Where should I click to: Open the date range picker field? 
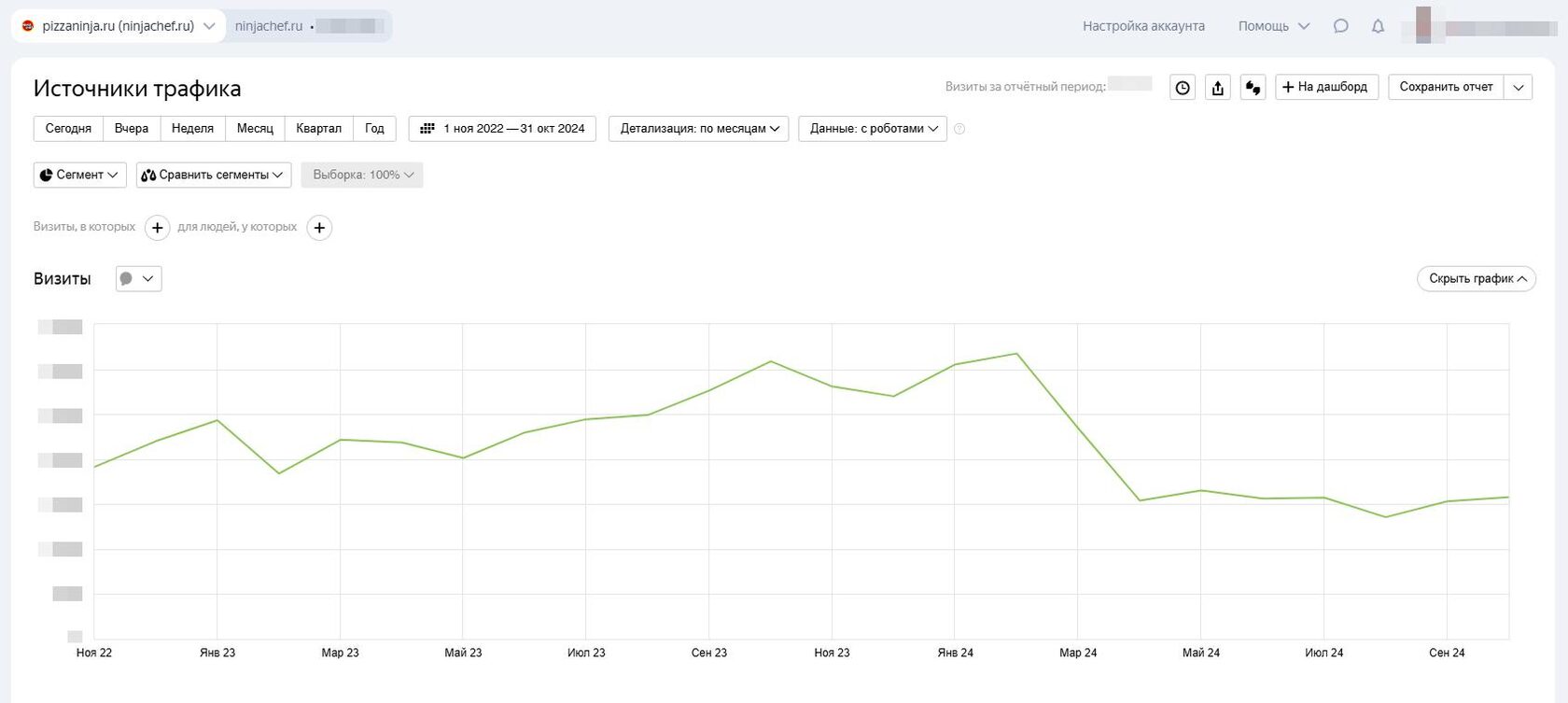[502, 129]
